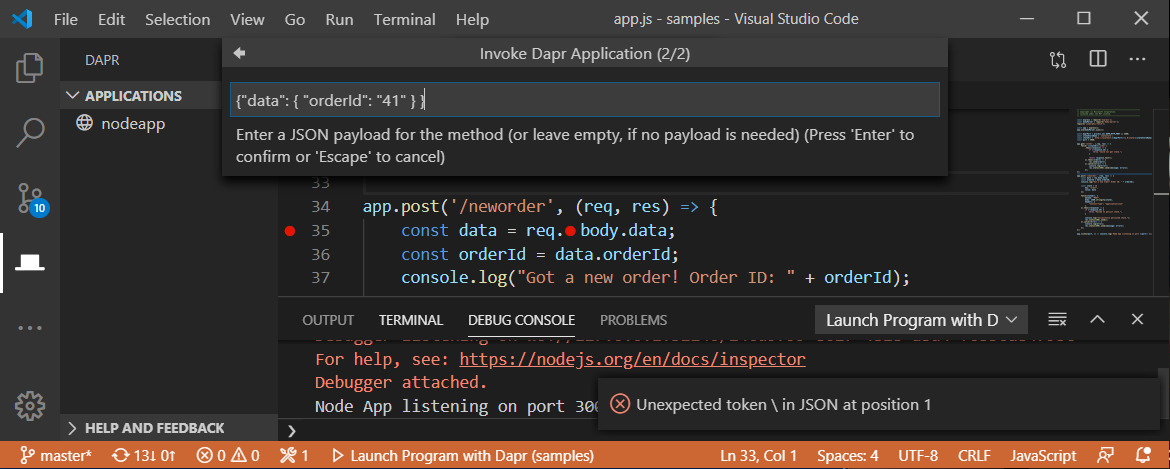Open Source Control view with 10 badge
The width and height of the screenshot is (1170, 469).
pos(31,198)
